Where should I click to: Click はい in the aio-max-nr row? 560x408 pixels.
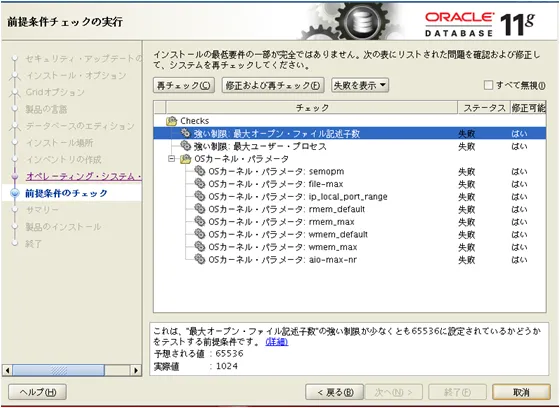point(519,260)
